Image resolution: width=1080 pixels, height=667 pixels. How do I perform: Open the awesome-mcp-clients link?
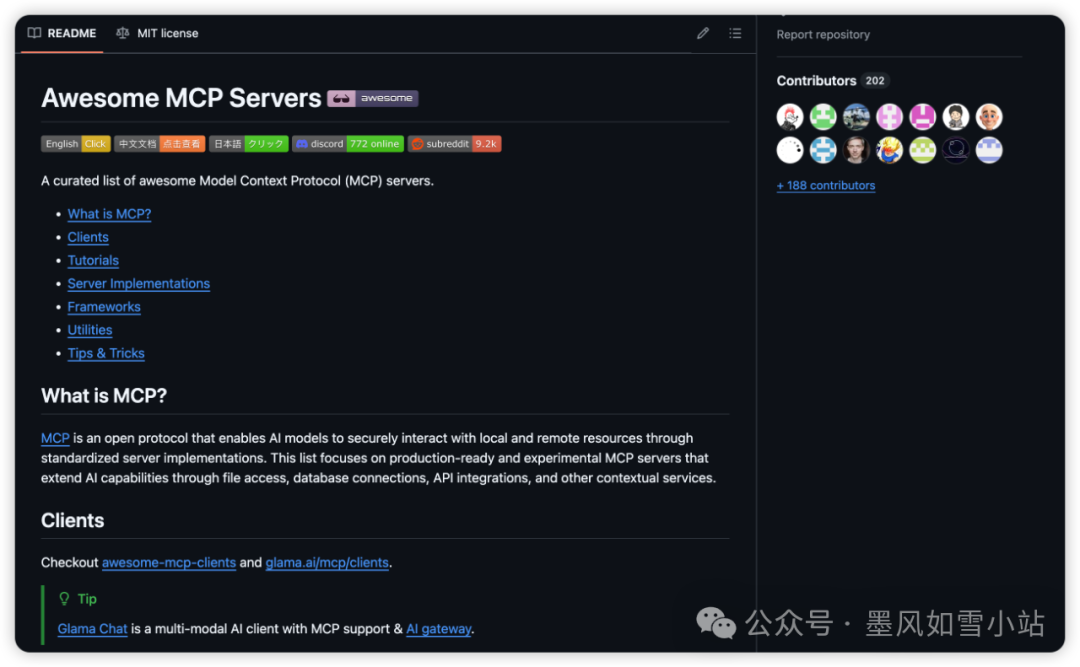(169, 563)
